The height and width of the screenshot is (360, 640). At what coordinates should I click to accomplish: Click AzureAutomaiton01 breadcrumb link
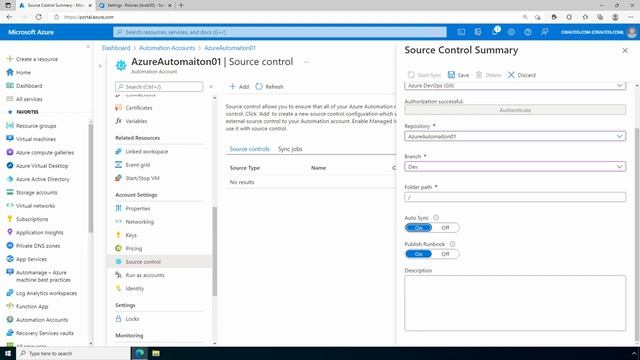pos(230,48)
